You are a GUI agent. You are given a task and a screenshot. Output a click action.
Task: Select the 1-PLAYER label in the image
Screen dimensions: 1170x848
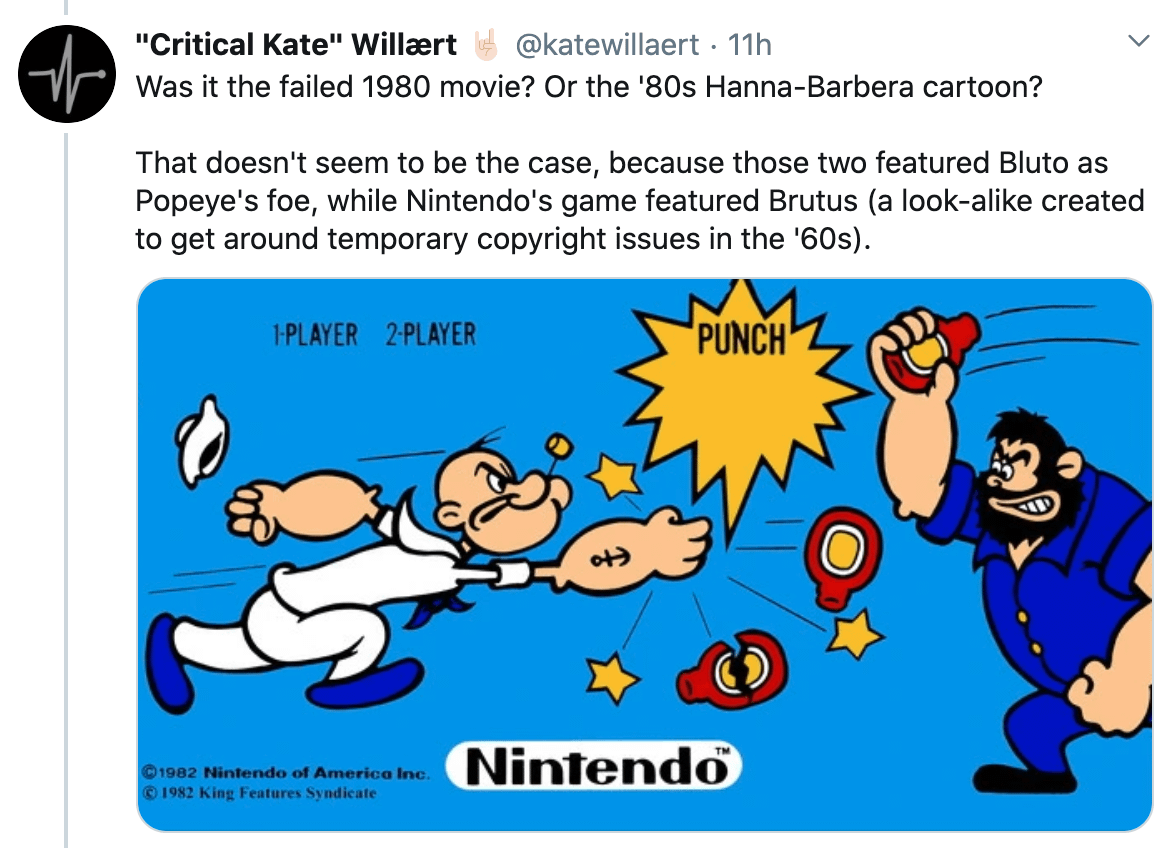pyautogui.click(x=314, y=335)
